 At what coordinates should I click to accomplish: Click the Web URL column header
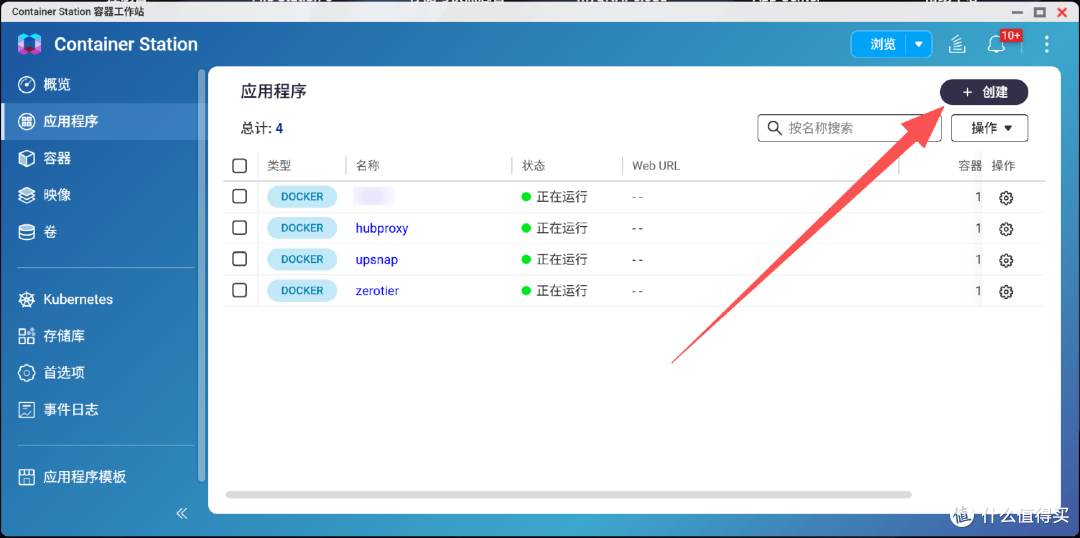click(x=656, y=166)
